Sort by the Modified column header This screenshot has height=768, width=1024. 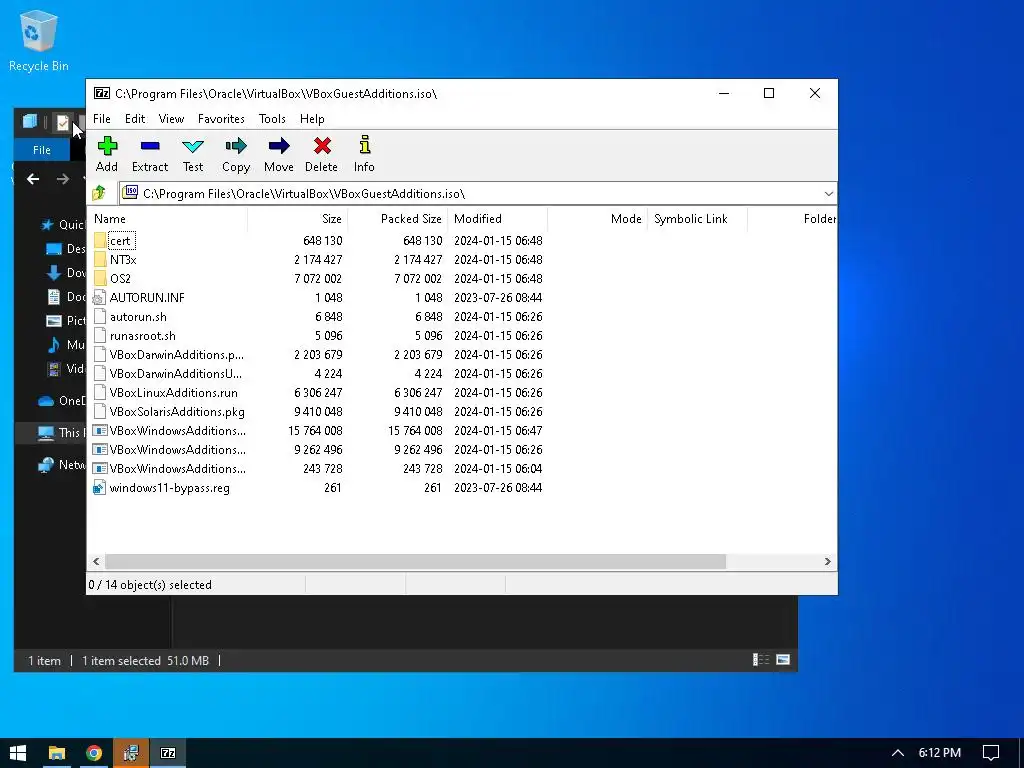click(x=498, y=219)
